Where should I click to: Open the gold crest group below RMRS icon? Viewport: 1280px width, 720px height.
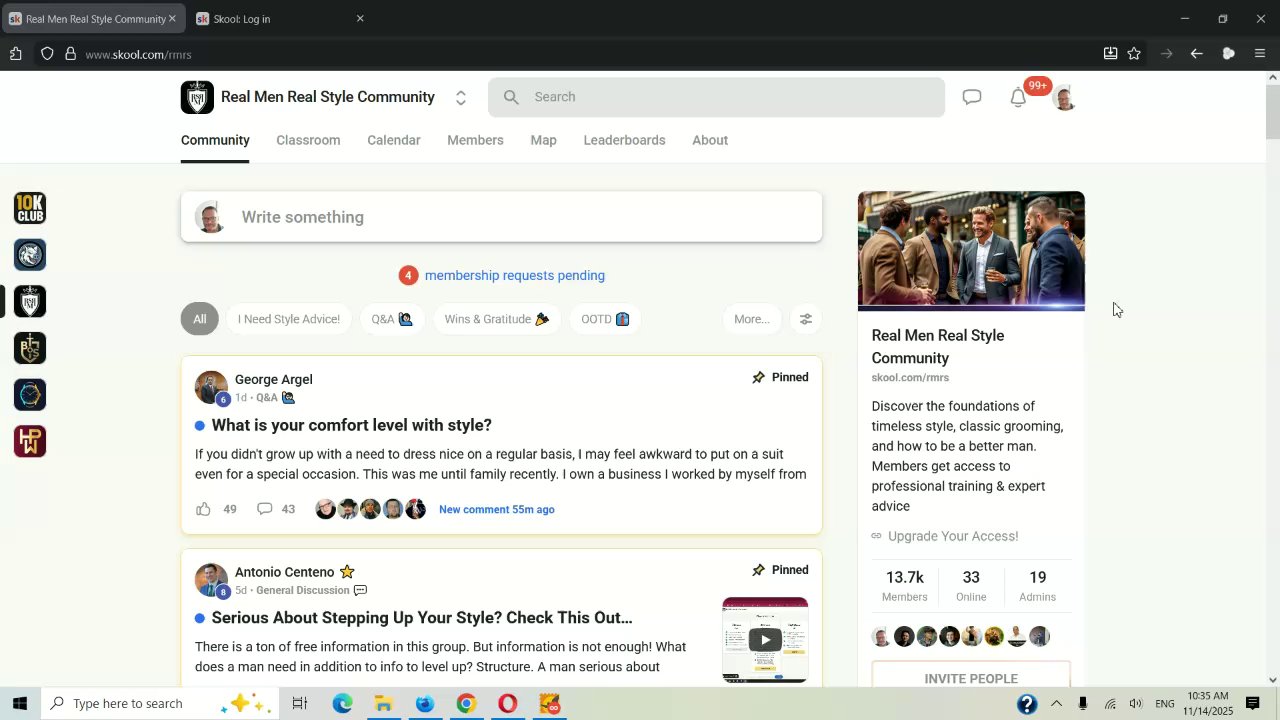tap(30, 348)
